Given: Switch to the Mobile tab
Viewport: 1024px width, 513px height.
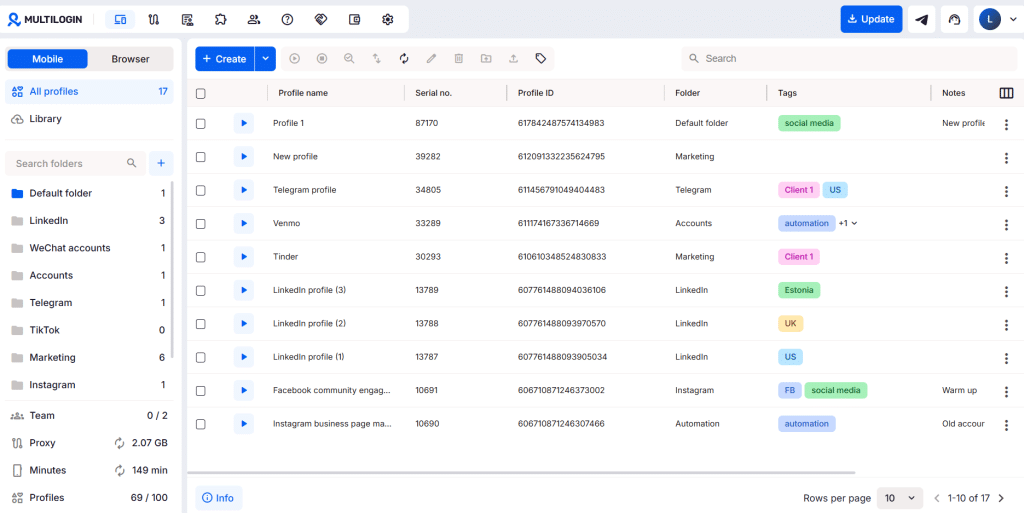Looking at the screenshot, I should pos(48,59).
